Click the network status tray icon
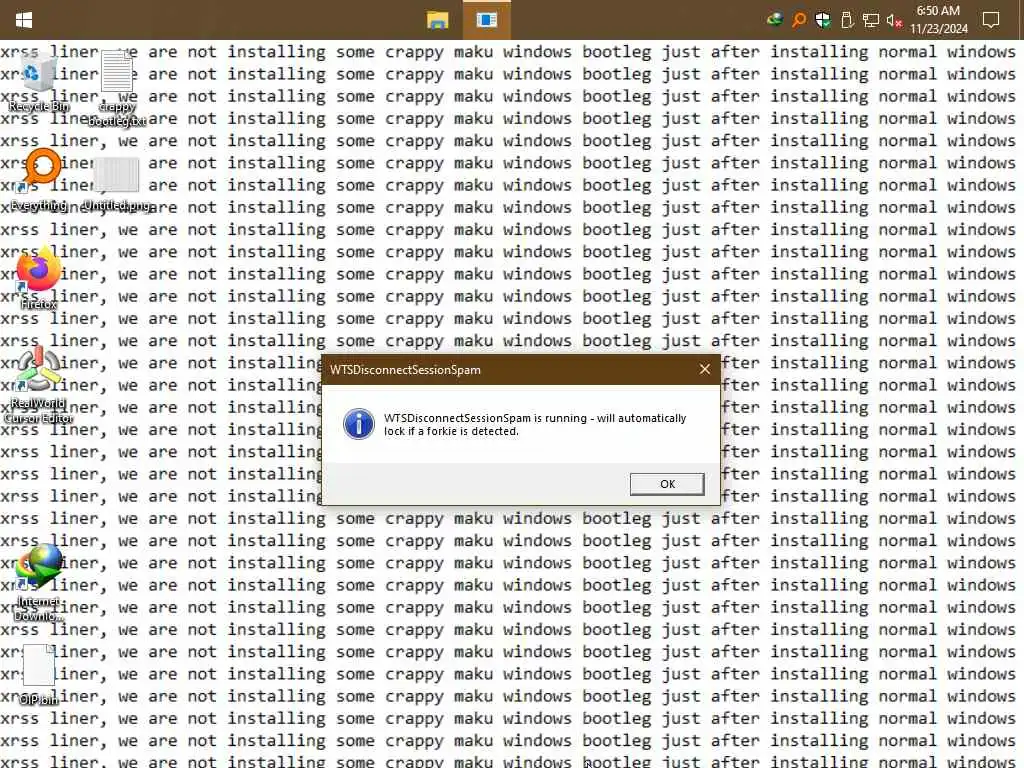Viewport: 1024px width, 768px height. click(871, 20)
